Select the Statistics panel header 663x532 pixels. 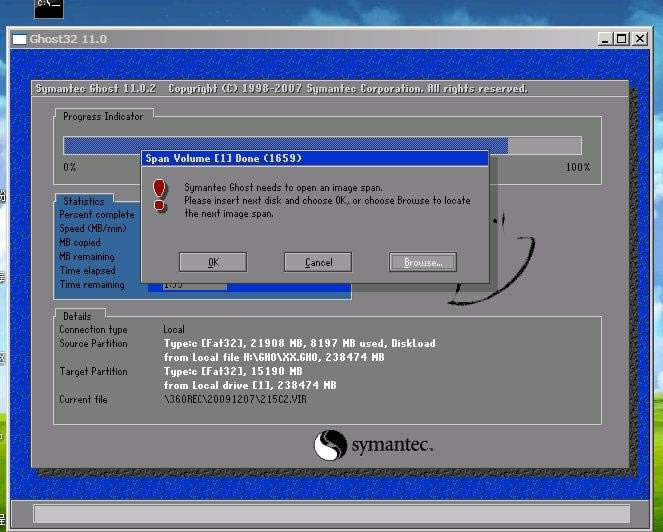click(84, 201)
